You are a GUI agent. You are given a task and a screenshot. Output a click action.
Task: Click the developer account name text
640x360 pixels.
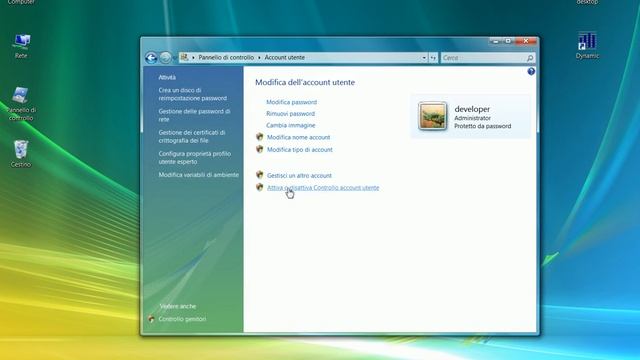472,109
